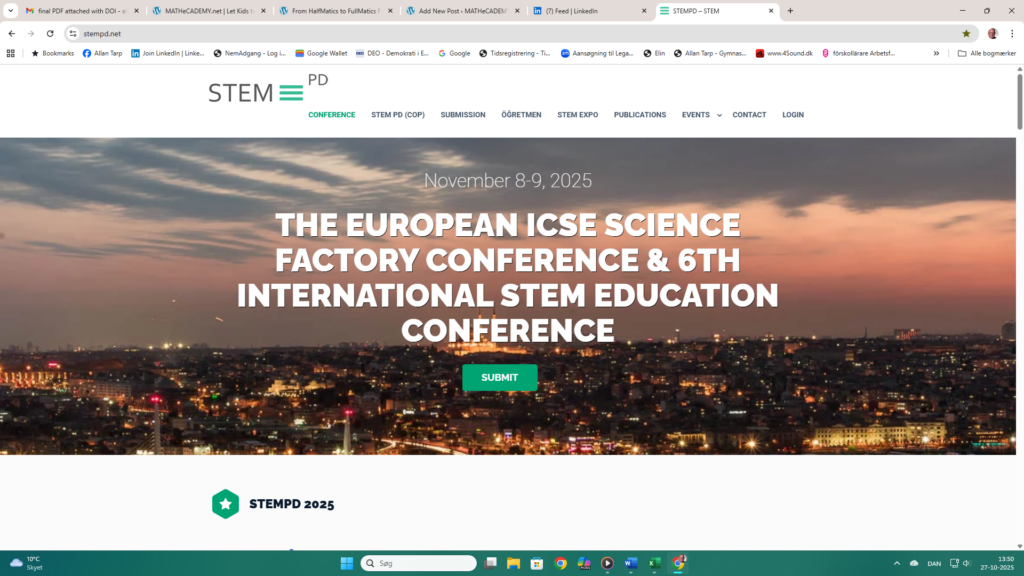Click the green STEMPD 2025 hexagon star icon

[x=226, y=504]
